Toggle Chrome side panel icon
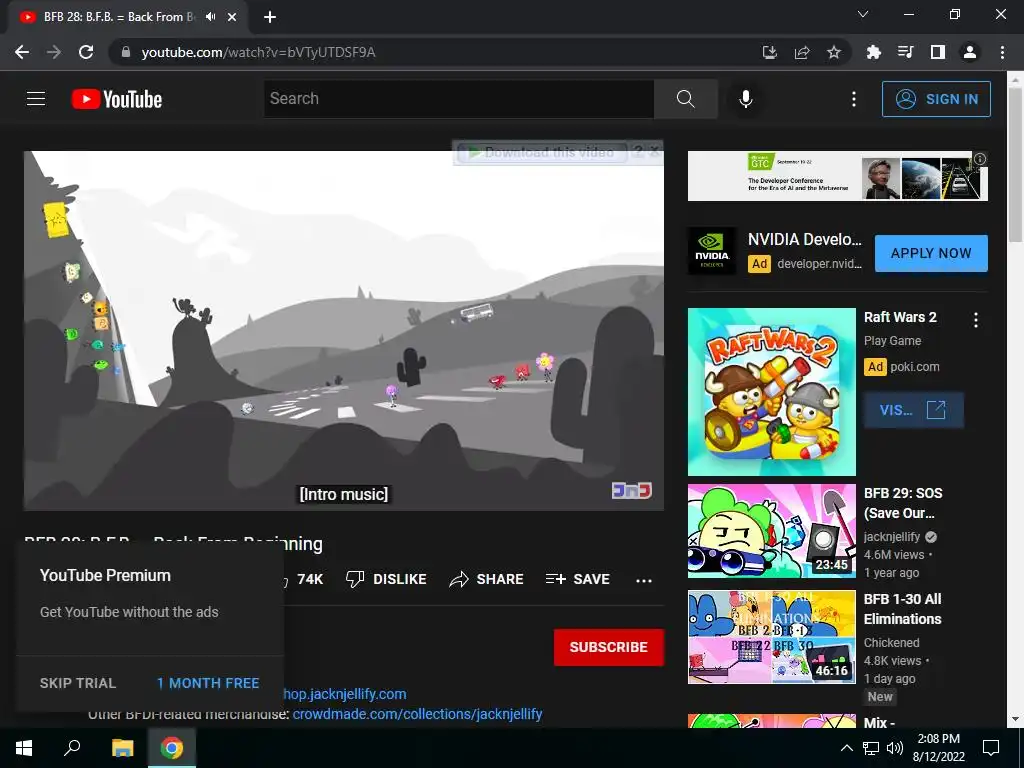Image resolution: width=1024 pixels, height=768 pixels. tap(937, 52)
